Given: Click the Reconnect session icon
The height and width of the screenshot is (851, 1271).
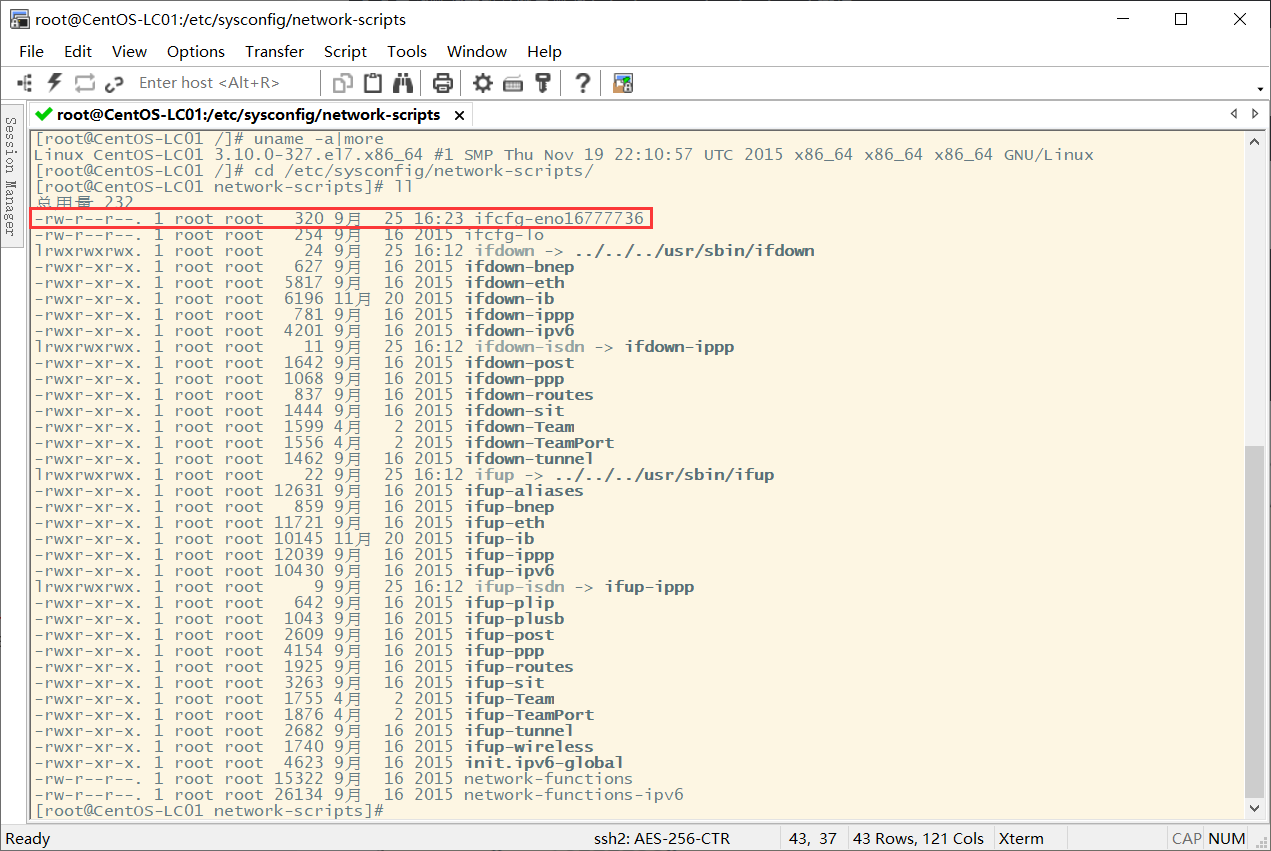Looking at the screenshot, I should pyautogui.click(x=84, y=83).
